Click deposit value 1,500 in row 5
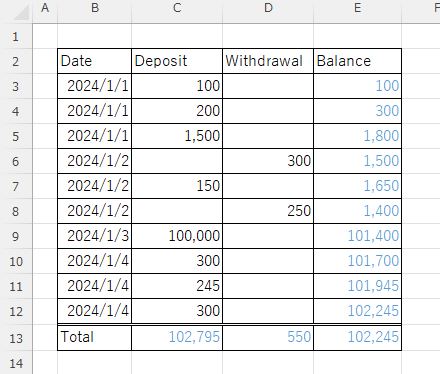This screenshot has width=440, height=374. point(177,136)
